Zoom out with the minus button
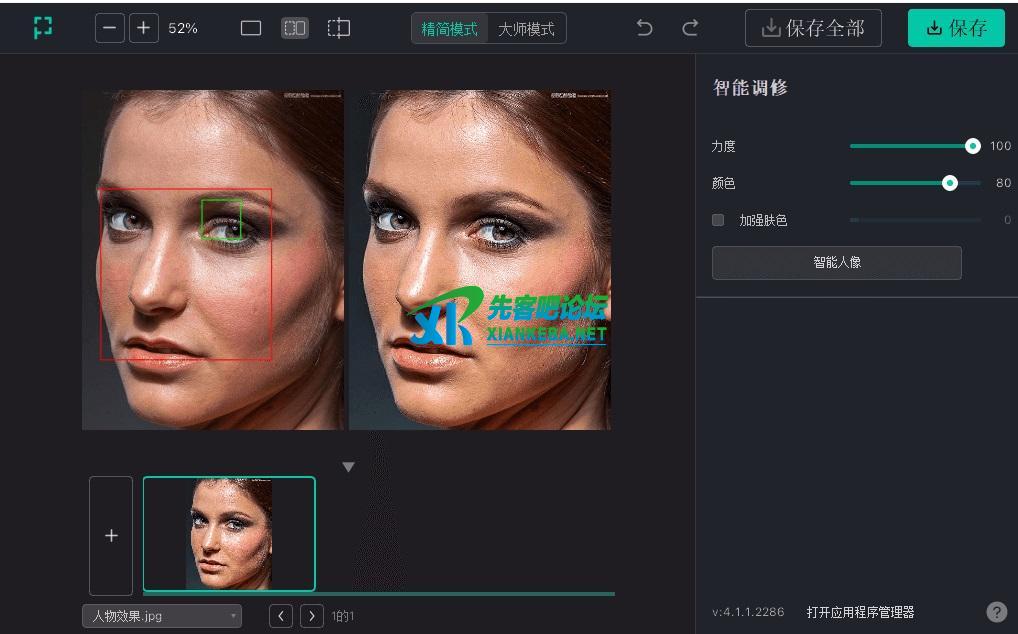This screenshot has width=1018, height=634. pos(109,28)
